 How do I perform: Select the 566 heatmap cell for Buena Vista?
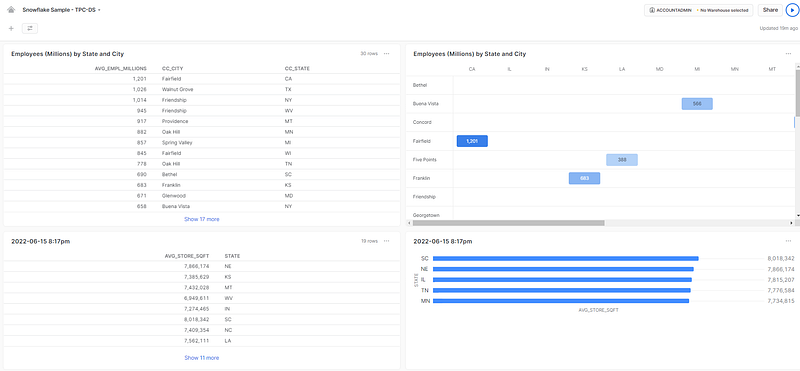pyautogui.click(x=697, y=104)
